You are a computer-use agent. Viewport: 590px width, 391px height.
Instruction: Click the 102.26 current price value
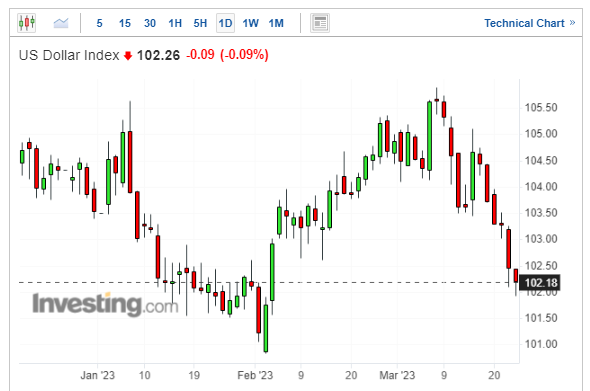[158, 55]
